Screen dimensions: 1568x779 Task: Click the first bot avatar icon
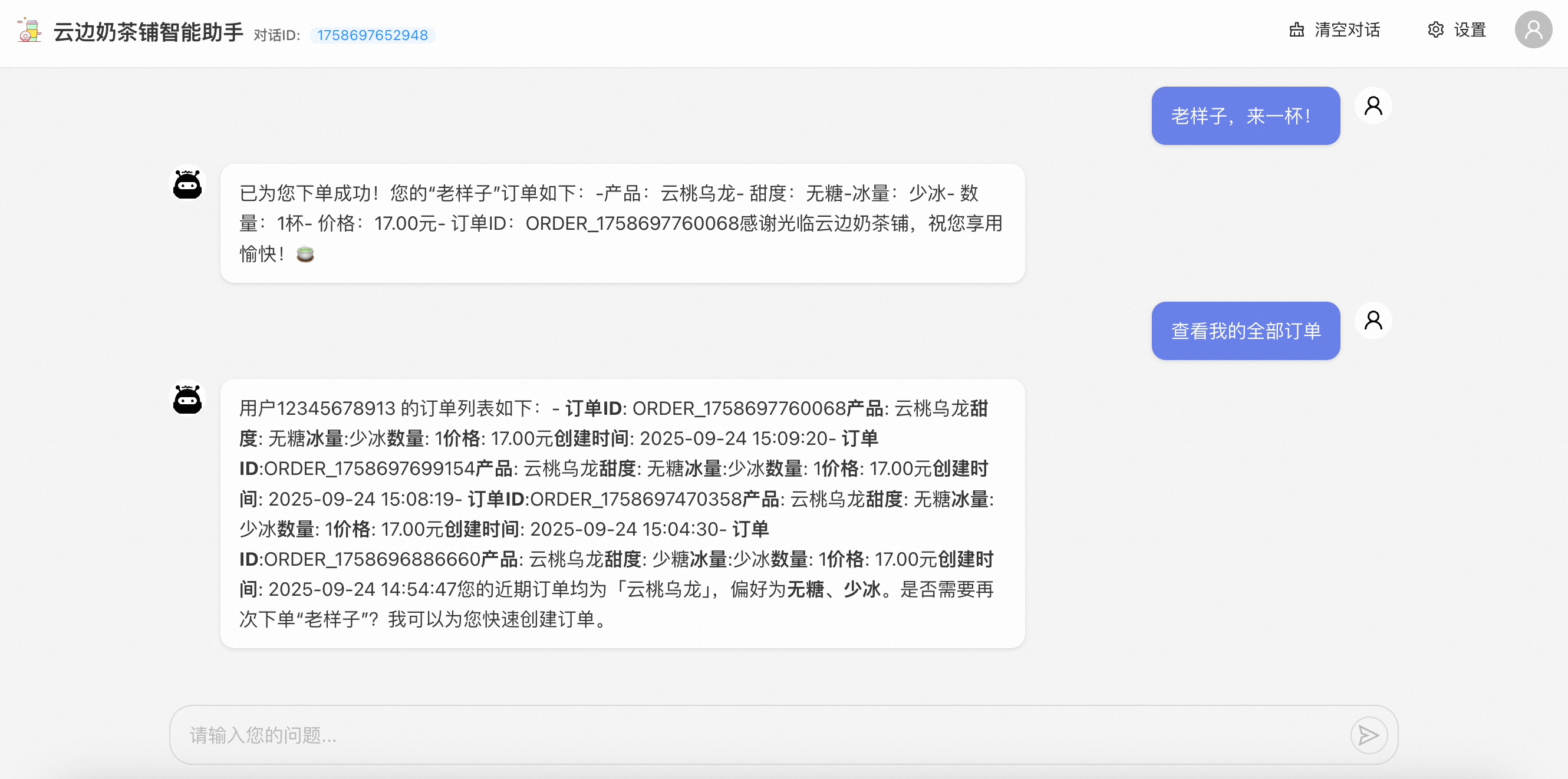point(187,184)
